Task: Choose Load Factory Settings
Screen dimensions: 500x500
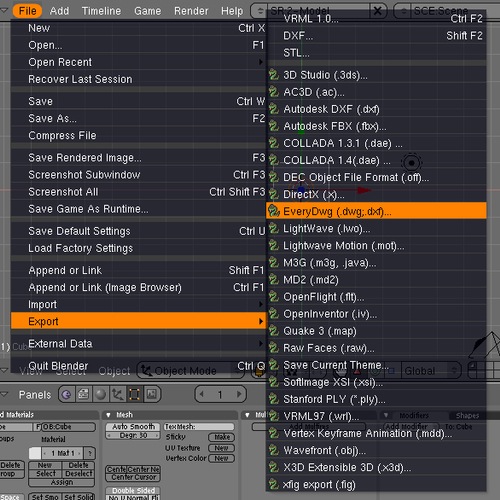Action: [x=139, y=248]
